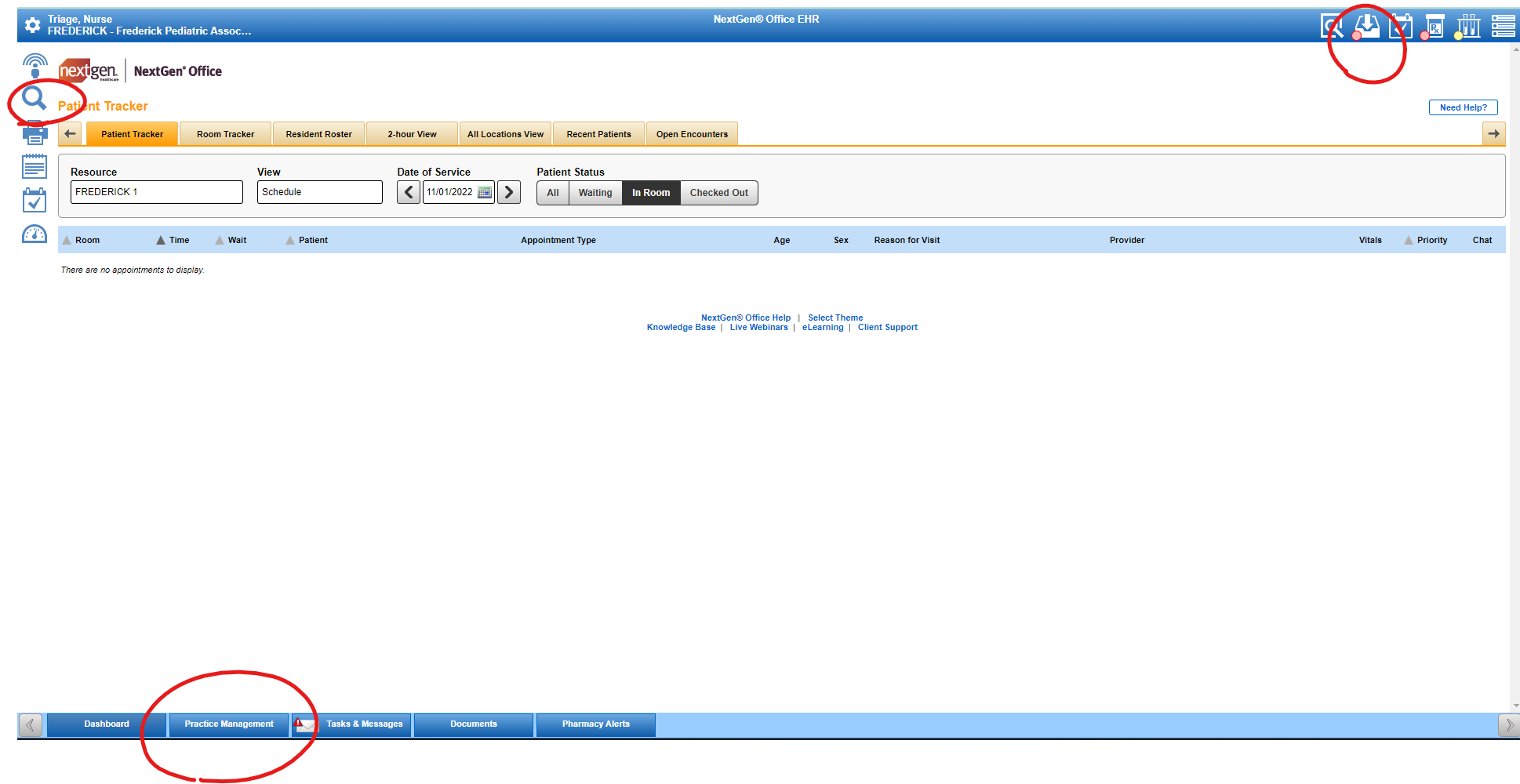Click the Select Theme link
This screenshot has height=784, width=1520.
click(835, 318)
